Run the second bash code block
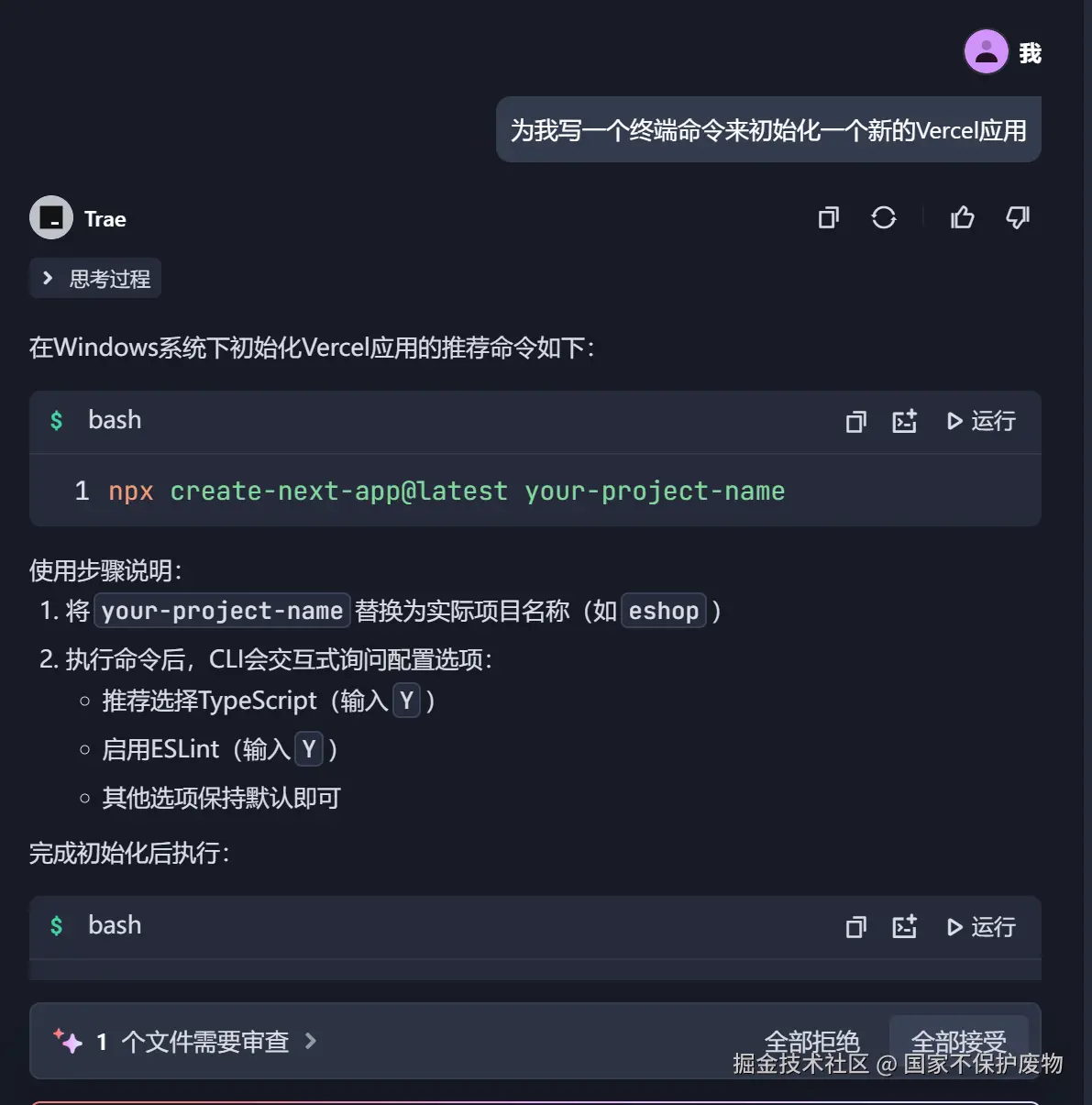Viewport: 1092px width, 1105px height. [981, 927]
